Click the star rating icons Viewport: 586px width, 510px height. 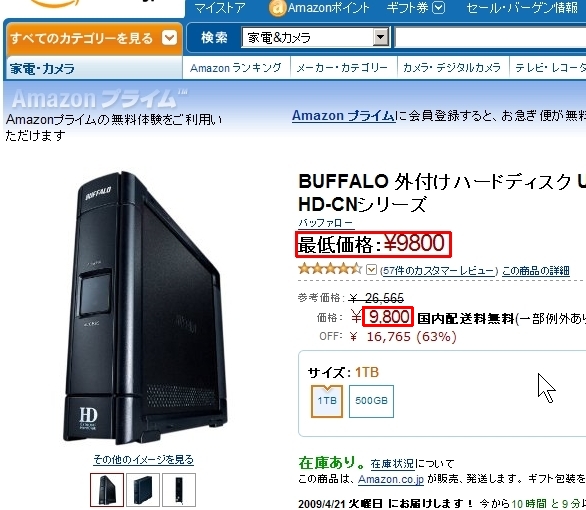(330, 269)
